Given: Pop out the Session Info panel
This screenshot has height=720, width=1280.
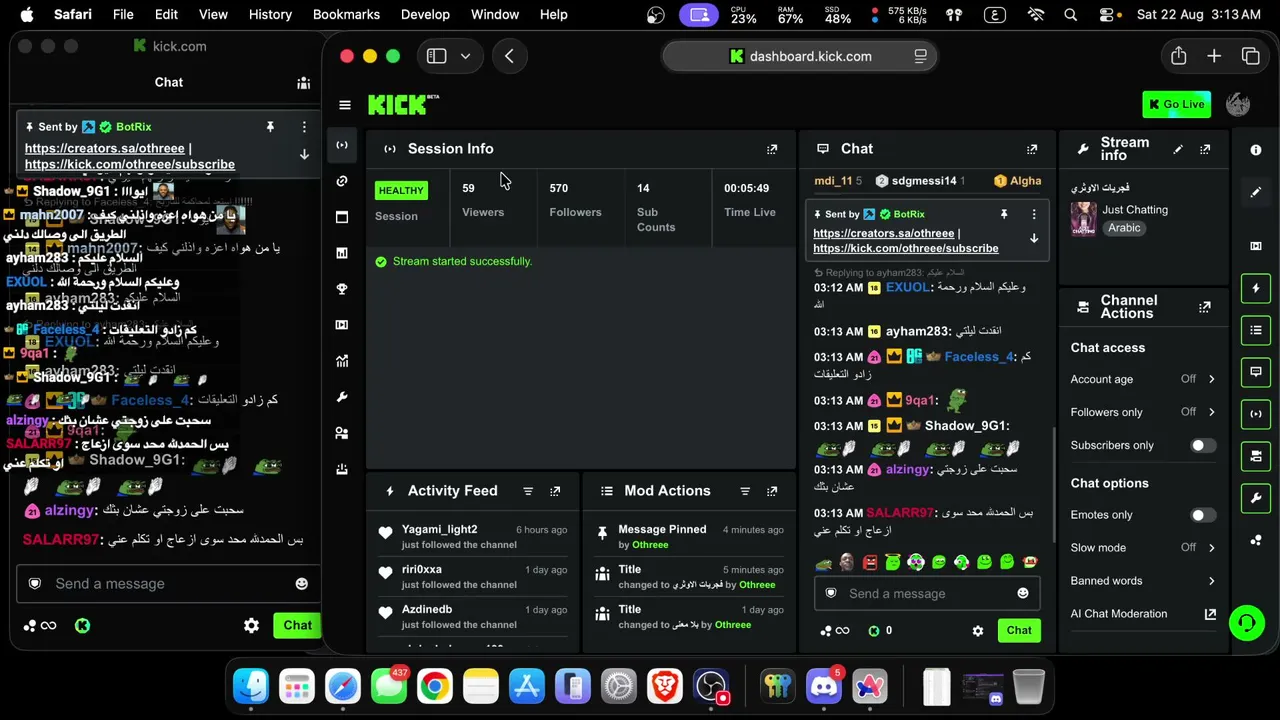Looking at the screenshot, I should pyautogui.click(x=772, y=149).
